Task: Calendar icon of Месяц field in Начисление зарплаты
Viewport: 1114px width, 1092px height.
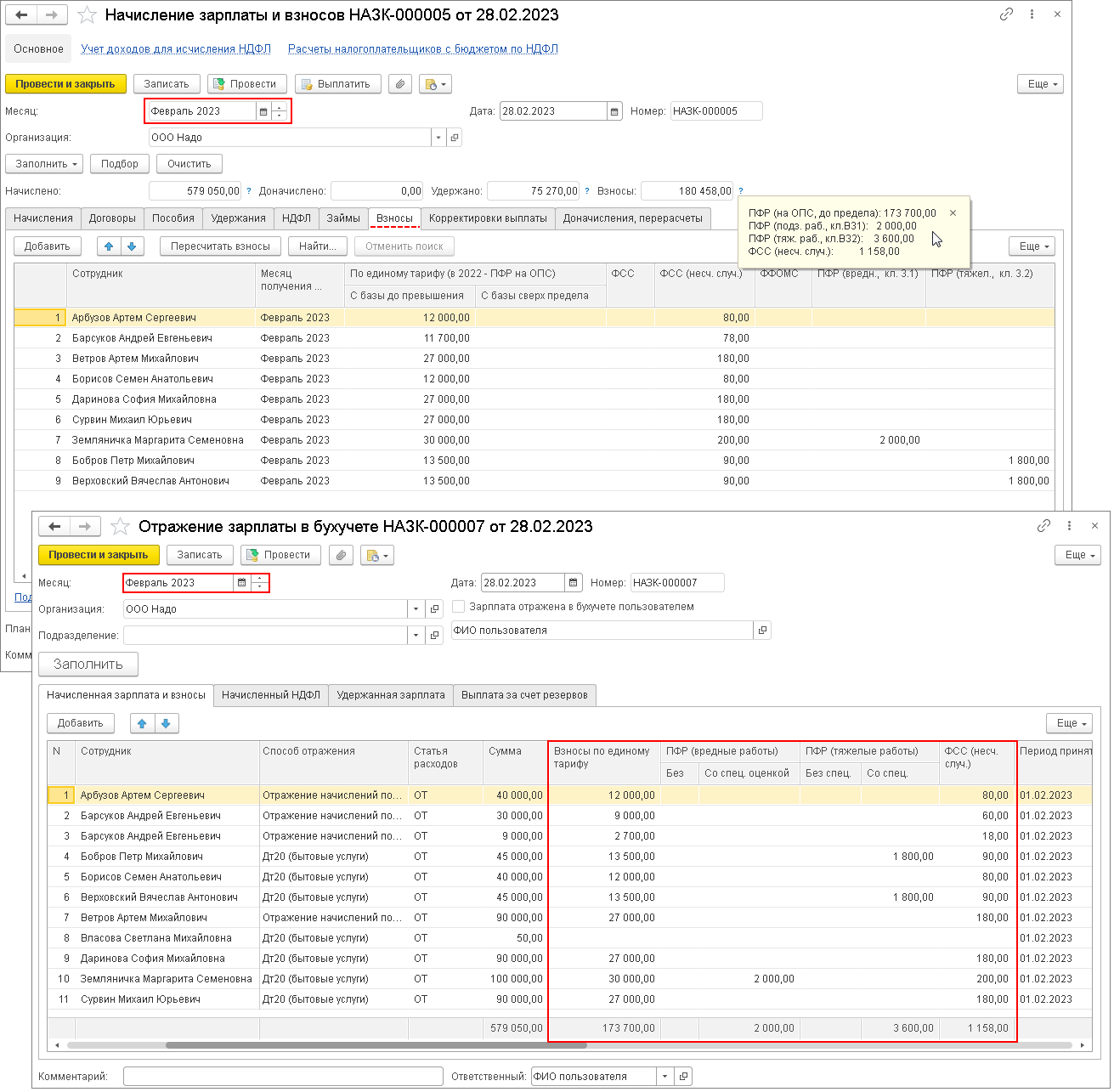Action: point(263,111)
